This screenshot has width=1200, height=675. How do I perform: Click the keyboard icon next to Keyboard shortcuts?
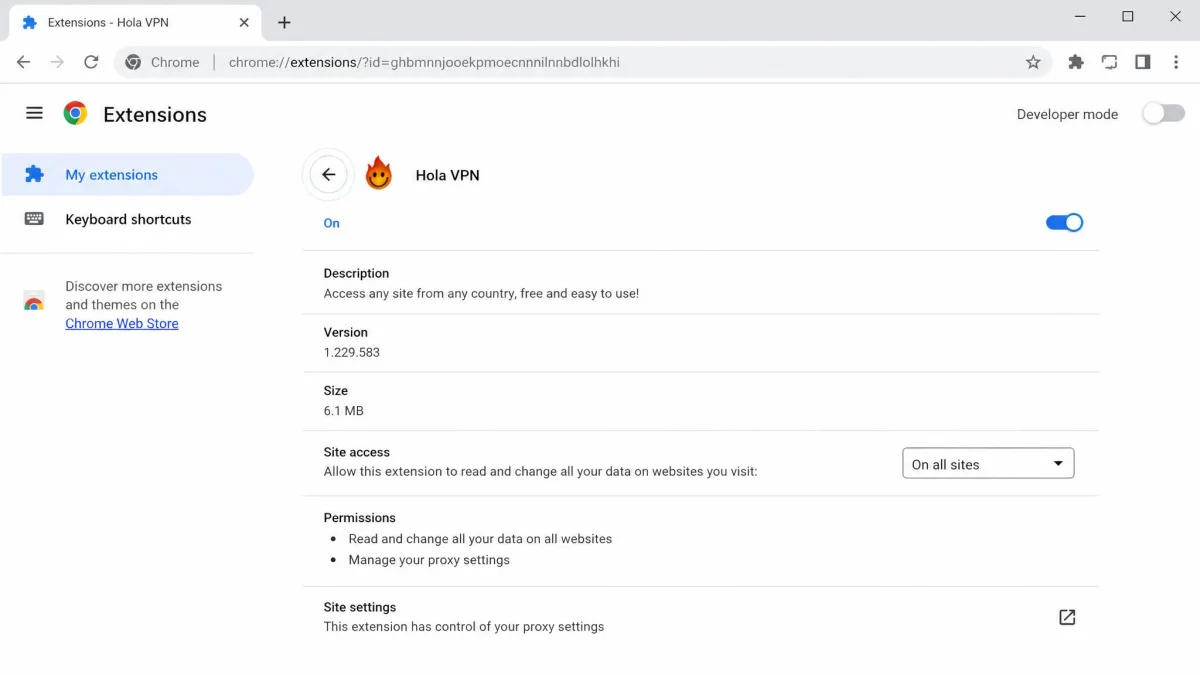pos(34,219)
